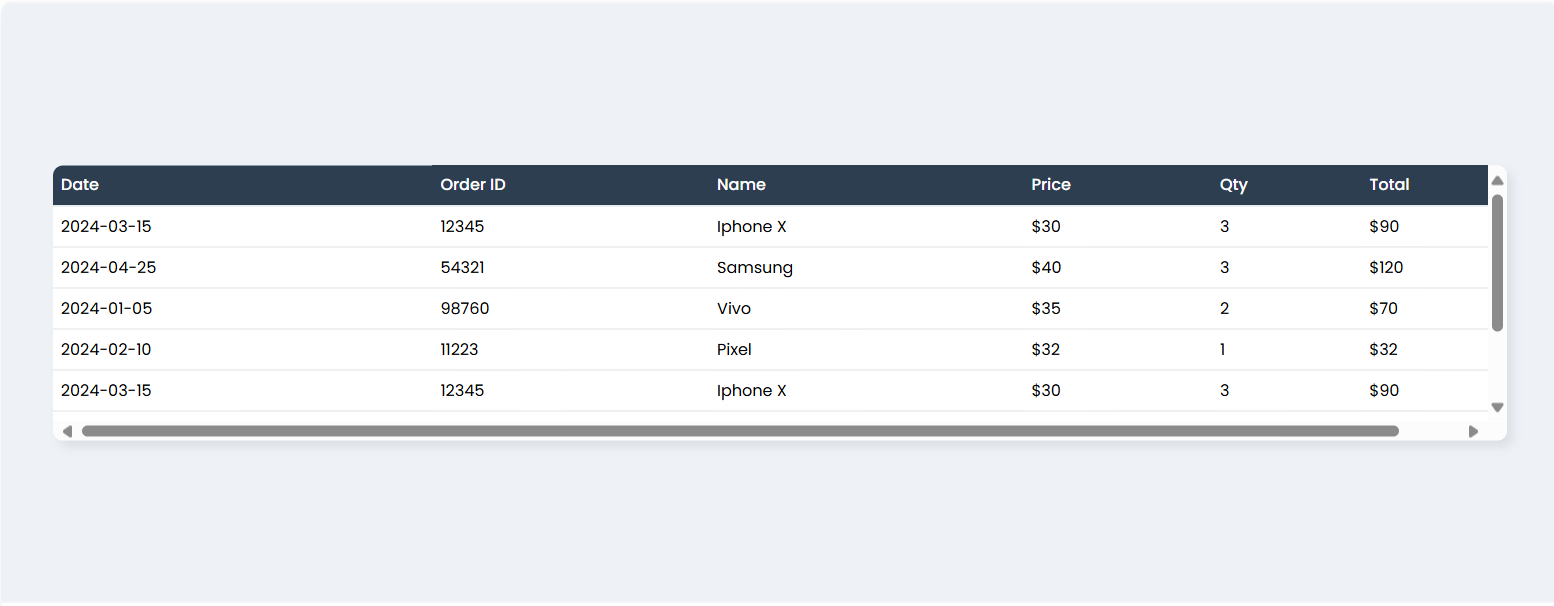Screen dimensions: 1554x606
Task: Click the Vivo name cell
Action: pos(734,309)
